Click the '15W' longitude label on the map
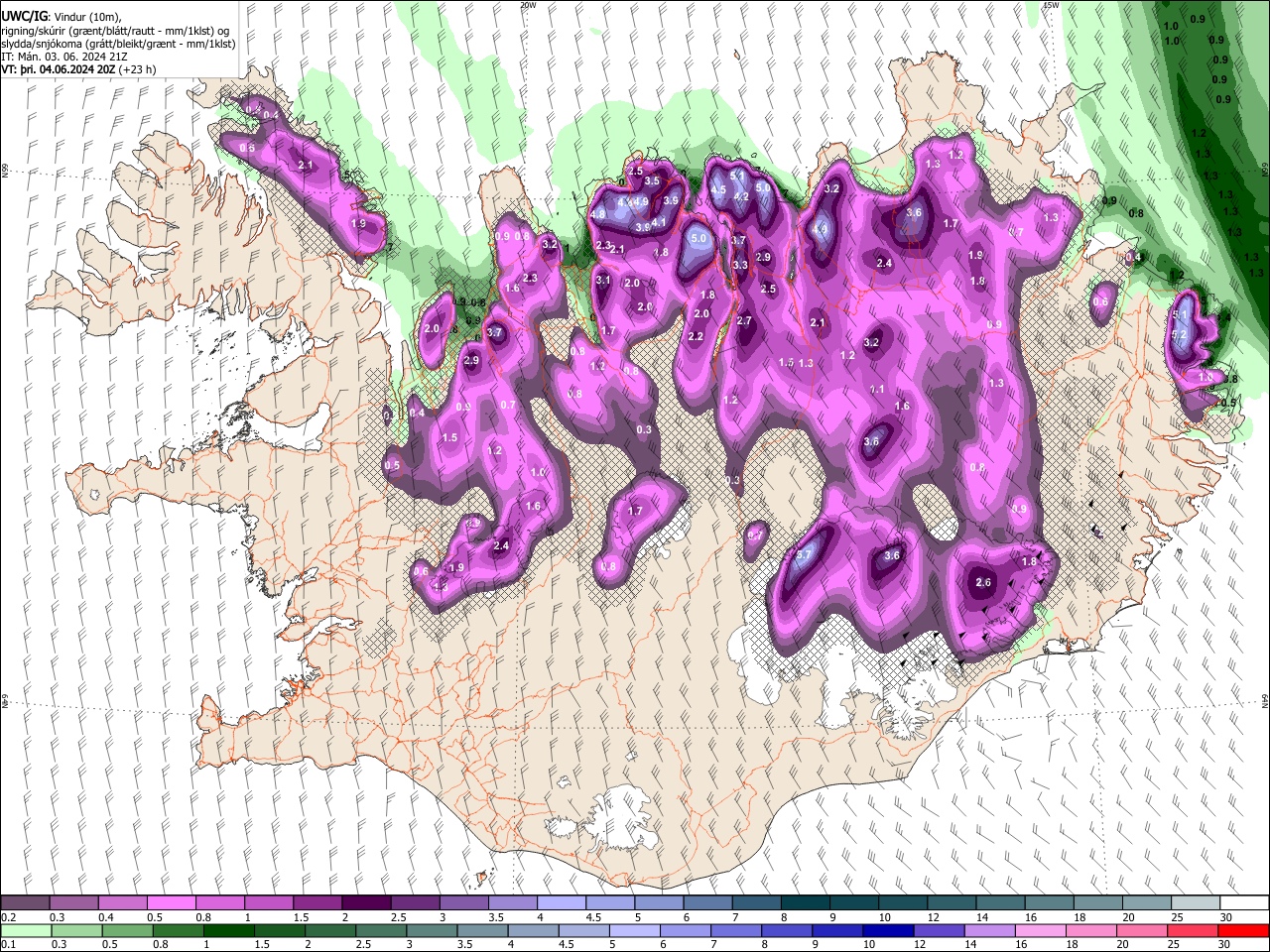The height and width of the screenshot is (952, 1270). 1052,5
